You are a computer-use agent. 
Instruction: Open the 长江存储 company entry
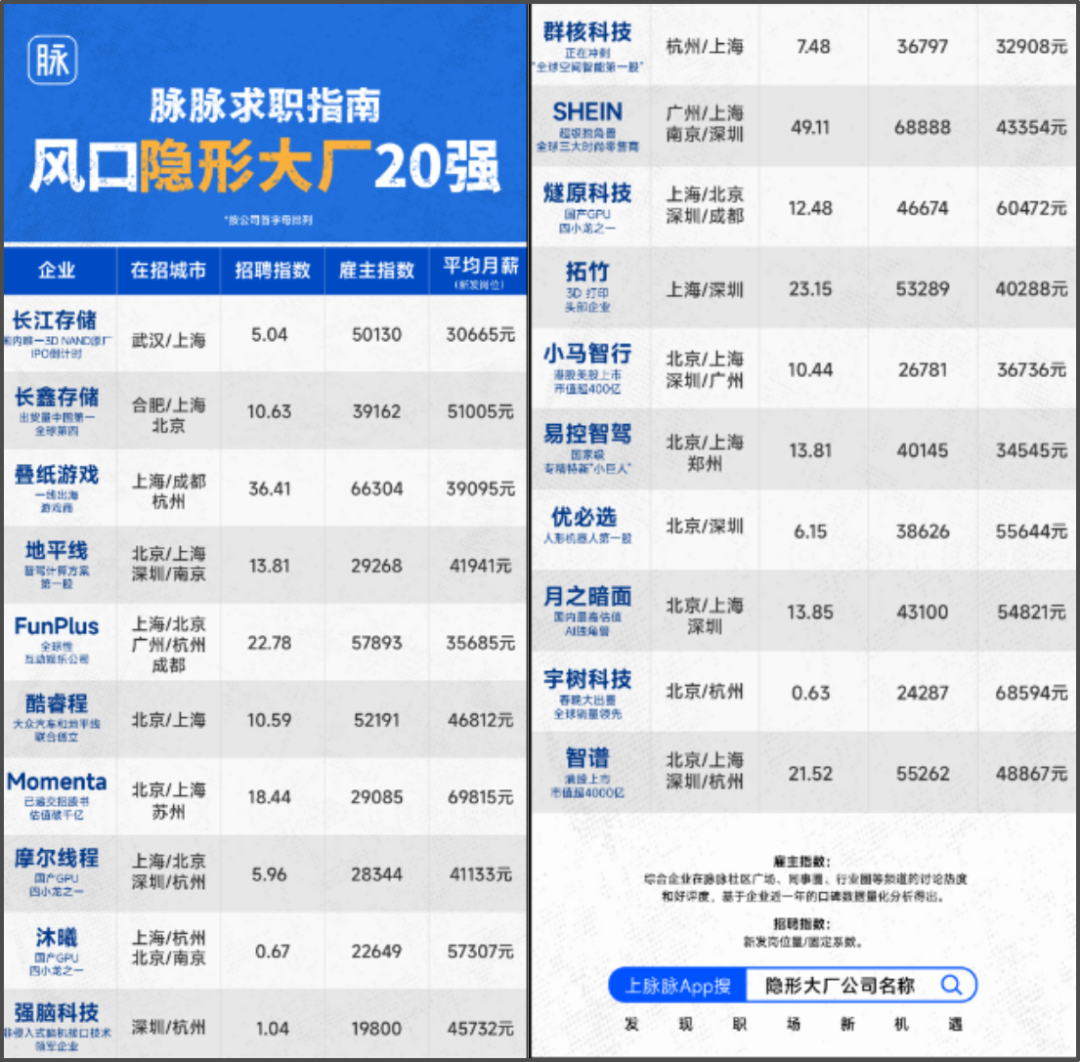[55, 321]
